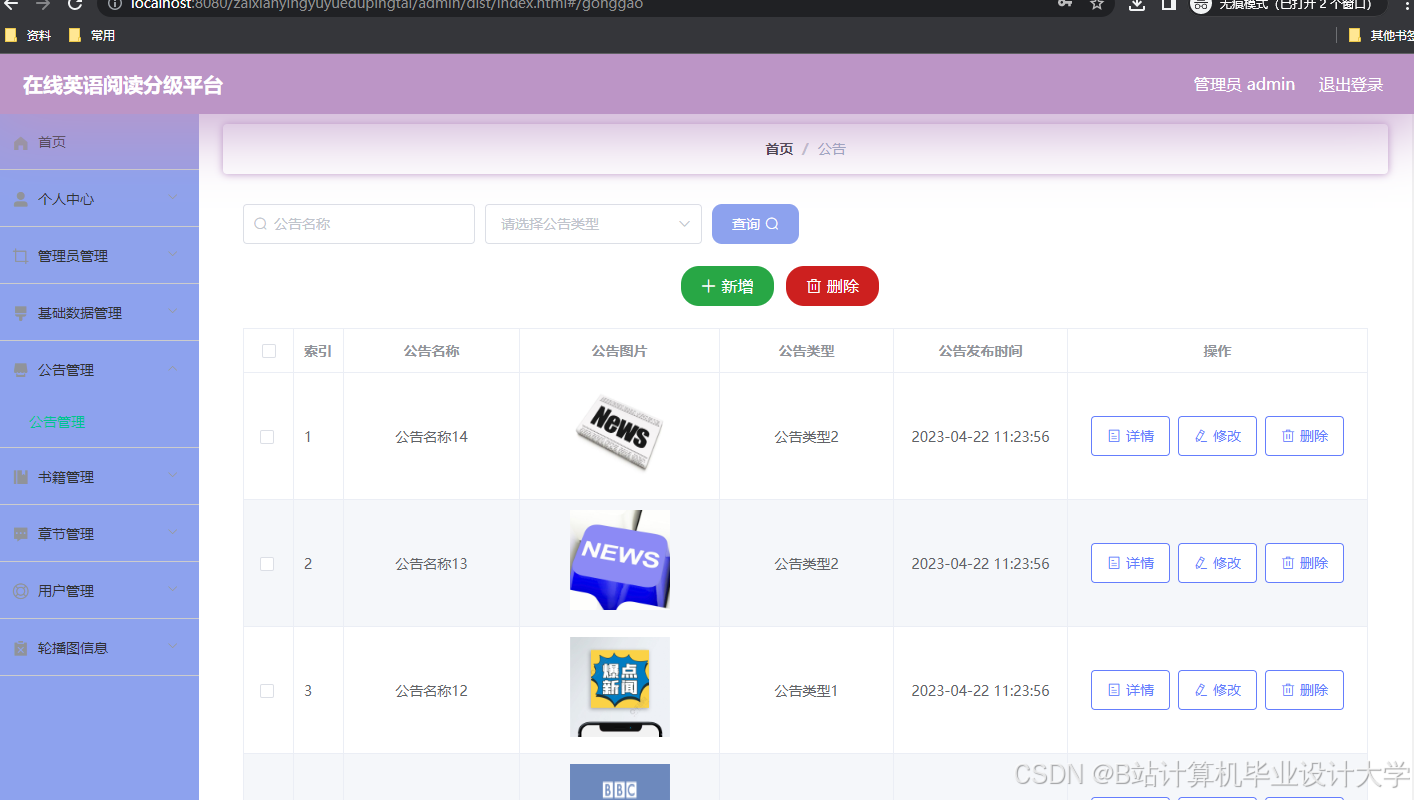The image size is (1414, 800).
Task: Click 管理员 admin user label
Action: [x=1244, y=84]
